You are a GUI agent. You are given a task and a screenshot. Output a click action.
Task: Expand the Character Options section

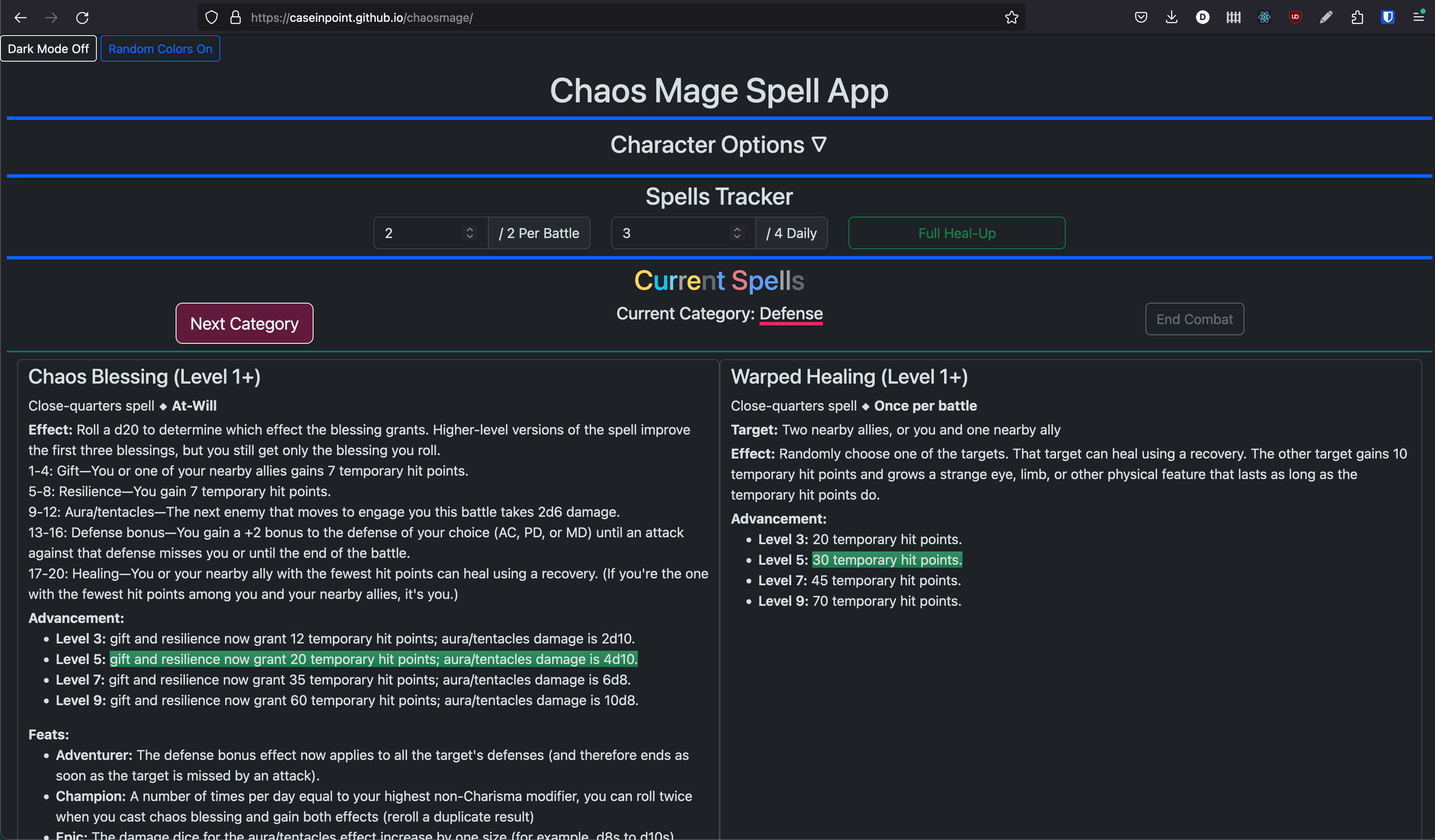(718, 145)
